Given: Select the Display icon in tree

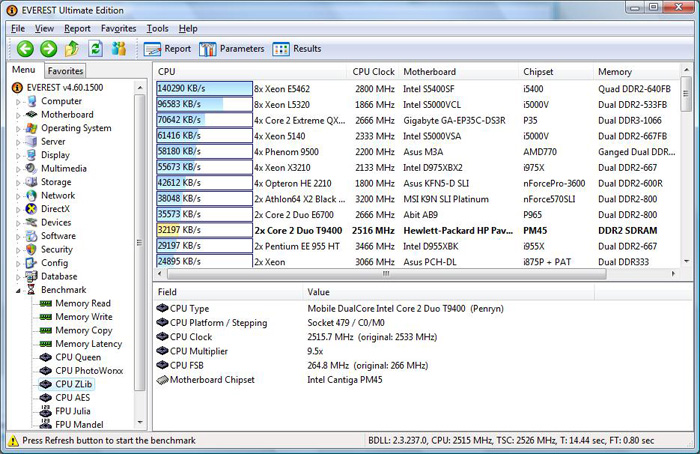Looking at the screenshot, I should point(31,155).
